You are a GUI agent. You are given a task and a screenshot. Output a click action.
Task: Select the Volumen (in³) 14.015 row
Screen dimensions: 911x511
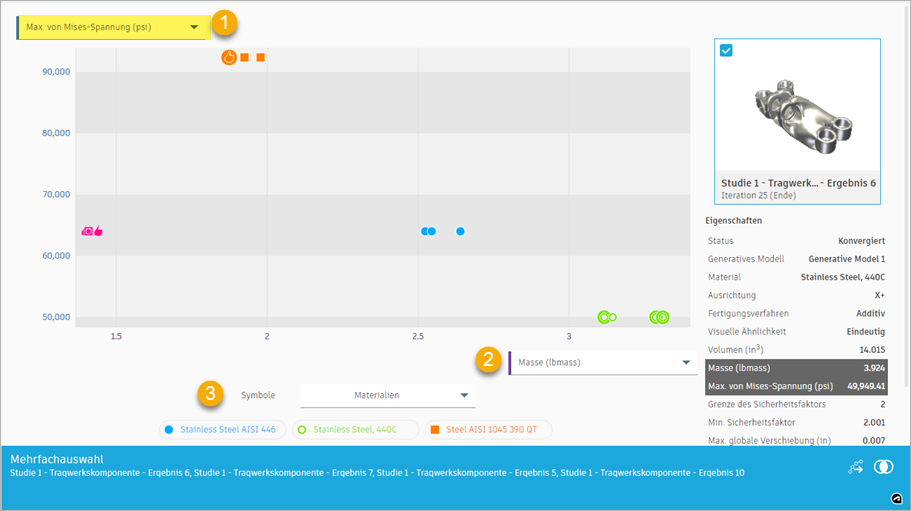tap(796, 350)
